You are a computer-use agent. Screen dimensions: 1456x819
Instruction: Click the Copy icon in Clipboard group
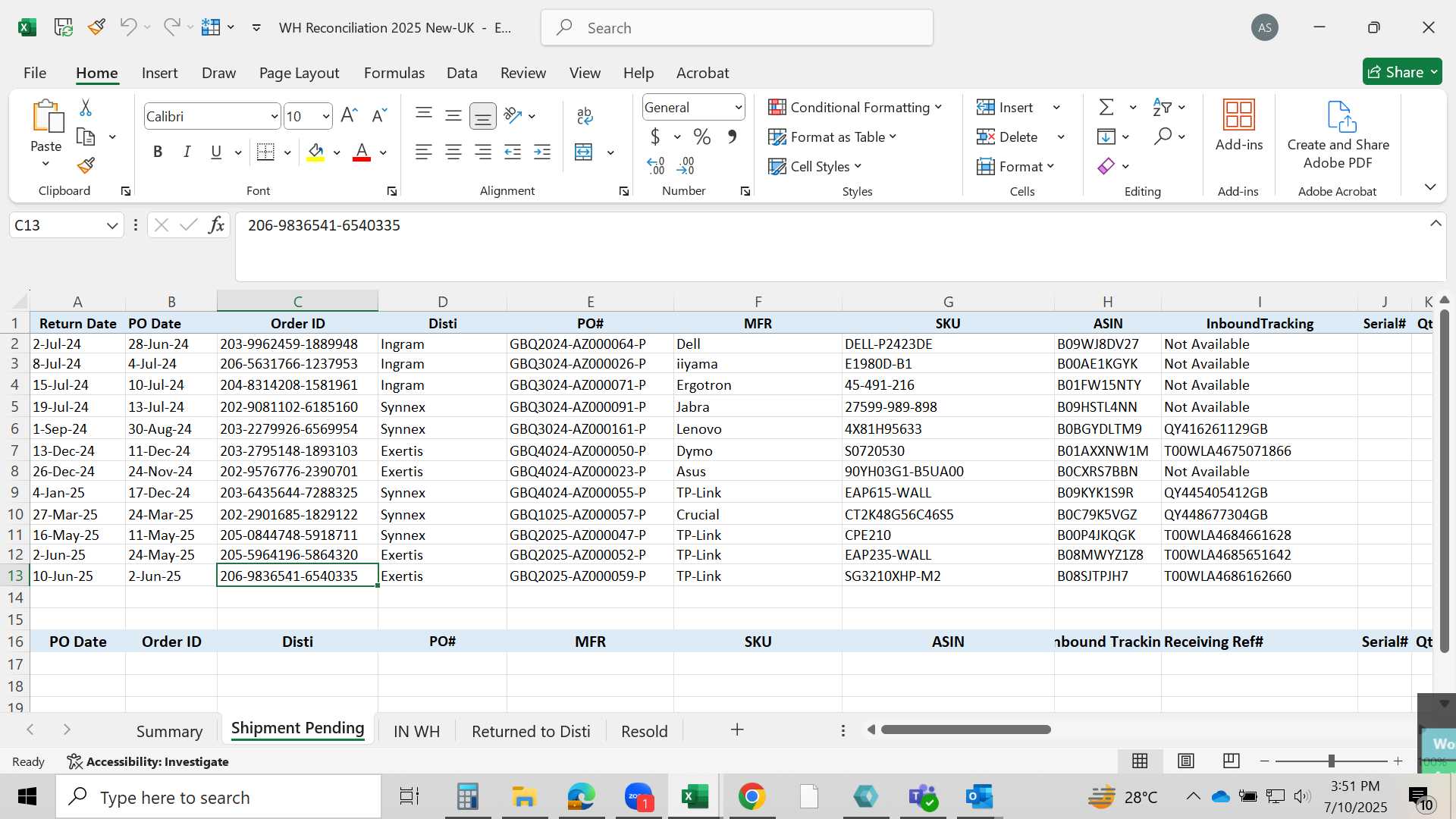86,137
